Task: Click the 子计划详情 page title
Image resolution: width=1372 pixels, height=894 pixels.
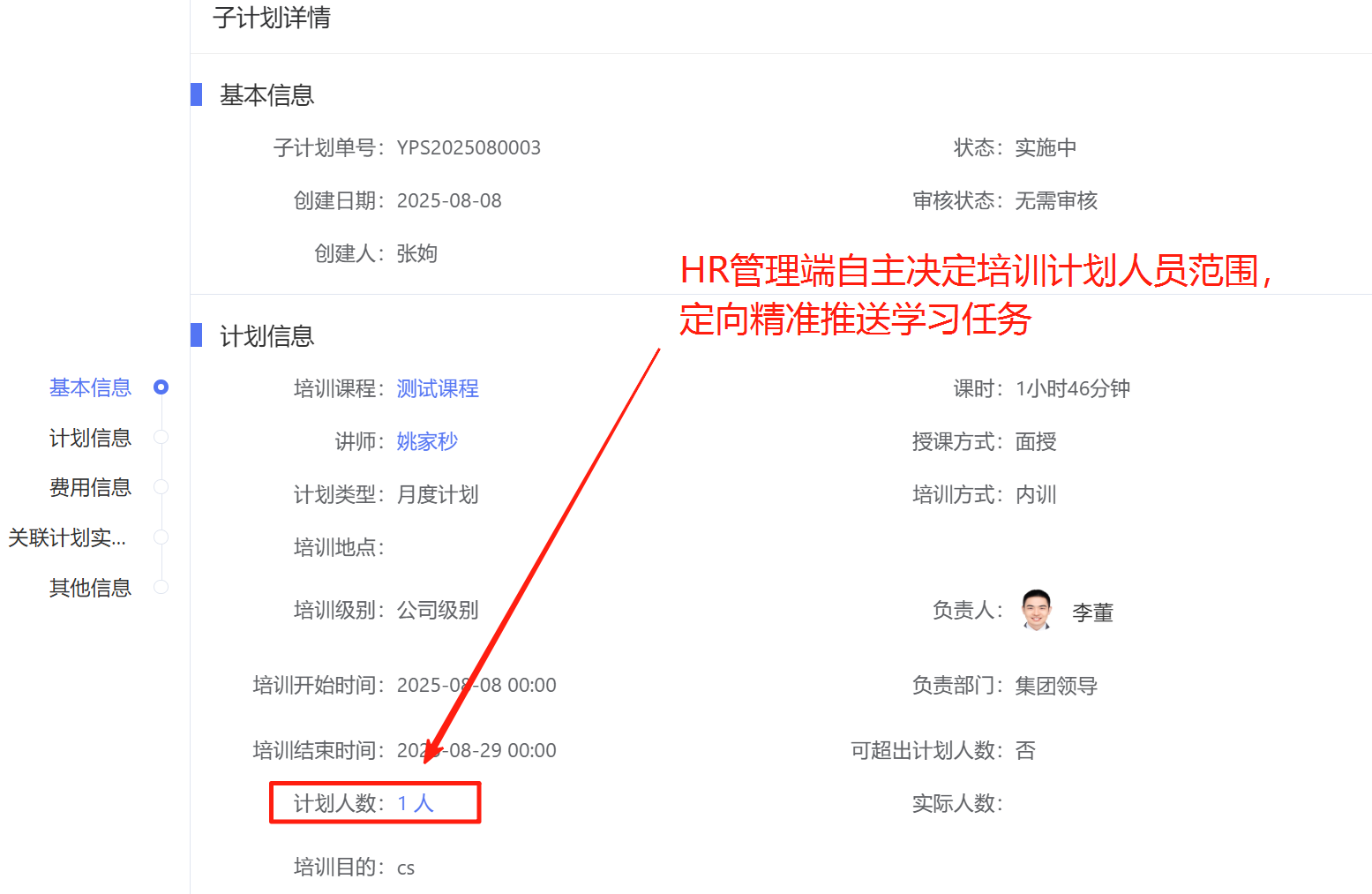Action: [271, 19]
